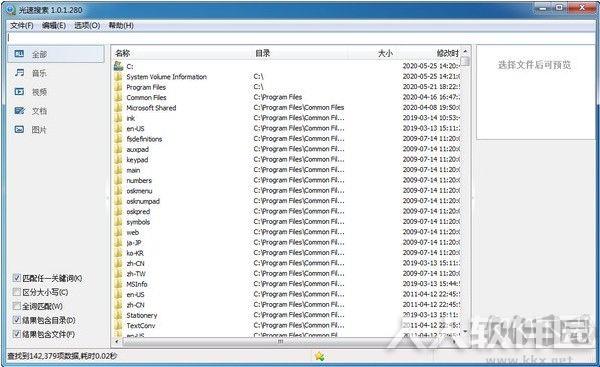Select the 文档 document category icon

click(x=20, y=111)
